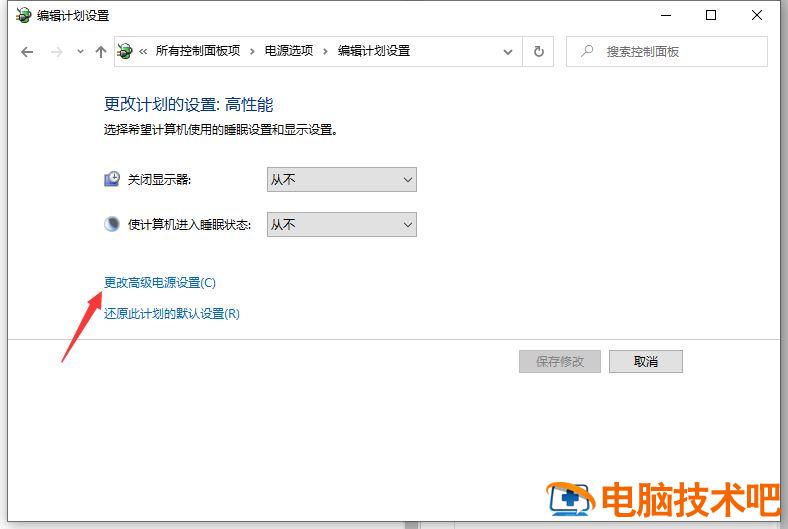Click the heading 更改计划的设置: 高性能

188,104
